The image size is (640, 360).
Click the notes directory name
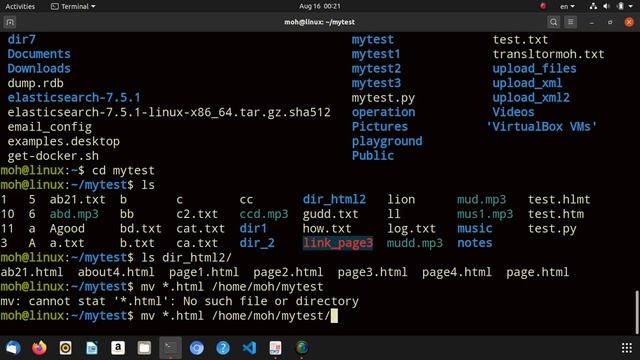[x=475, y=243]
